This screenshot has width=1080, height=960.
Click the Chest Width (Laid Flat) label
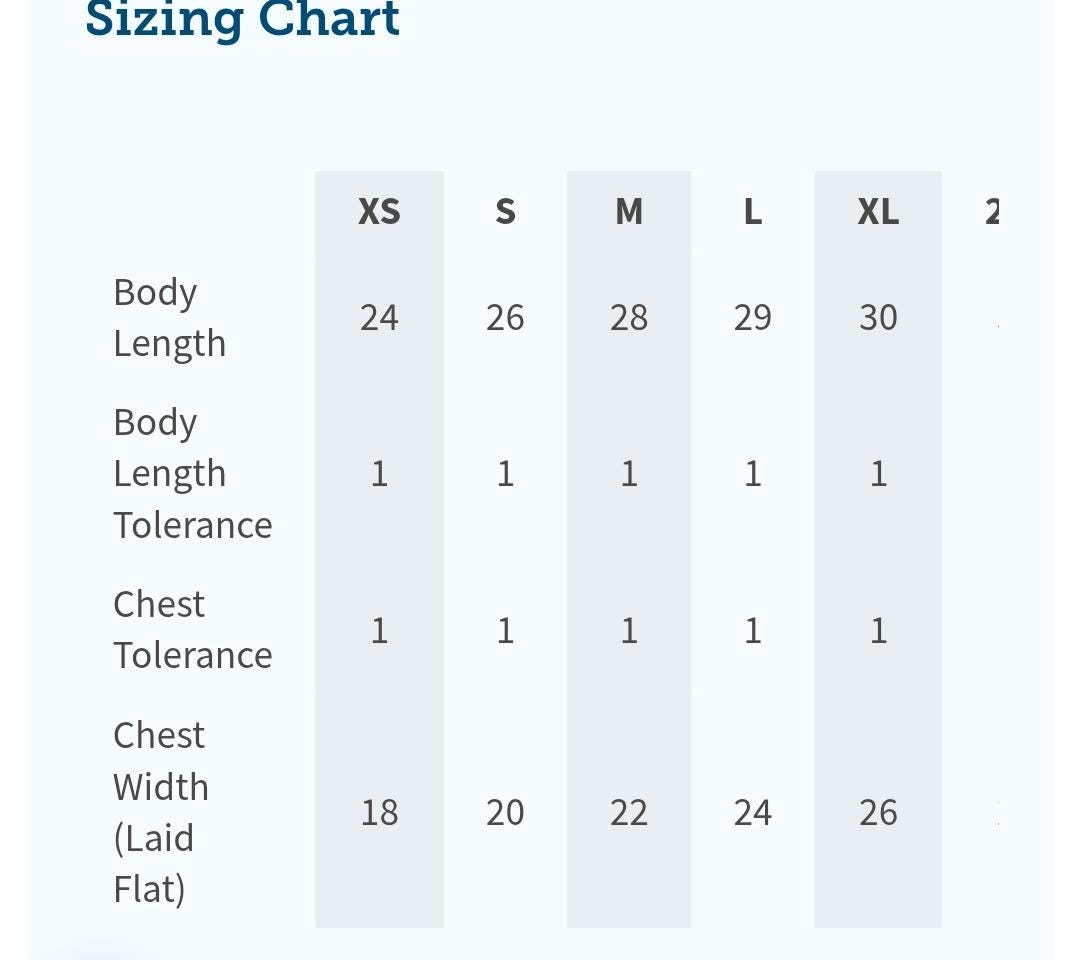click(161, 812)
